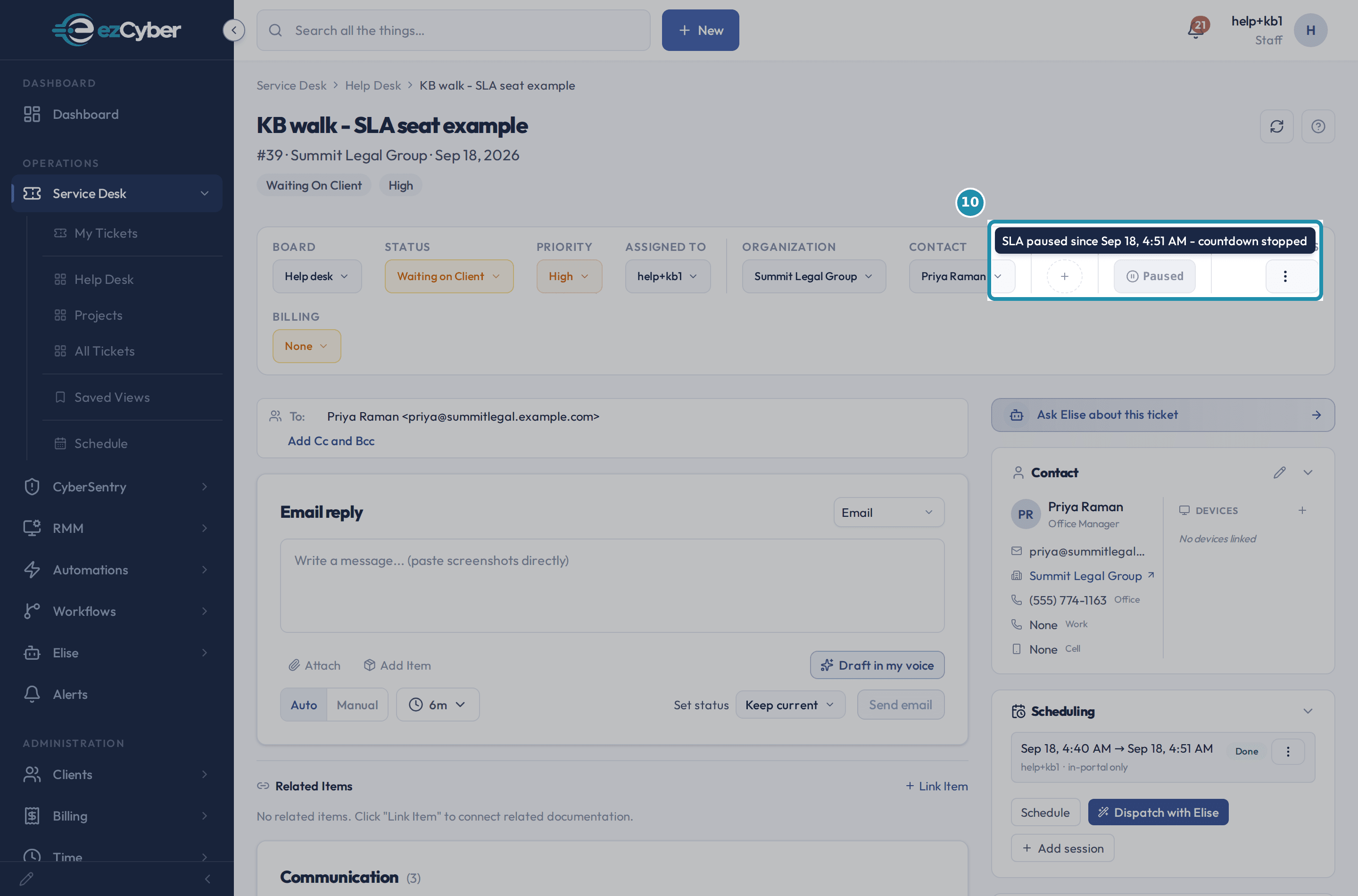This screenshot has height=896, width=1358.
Task: Open the High priority dropdown
Action: pyautogui.click(x=569, y=276)
